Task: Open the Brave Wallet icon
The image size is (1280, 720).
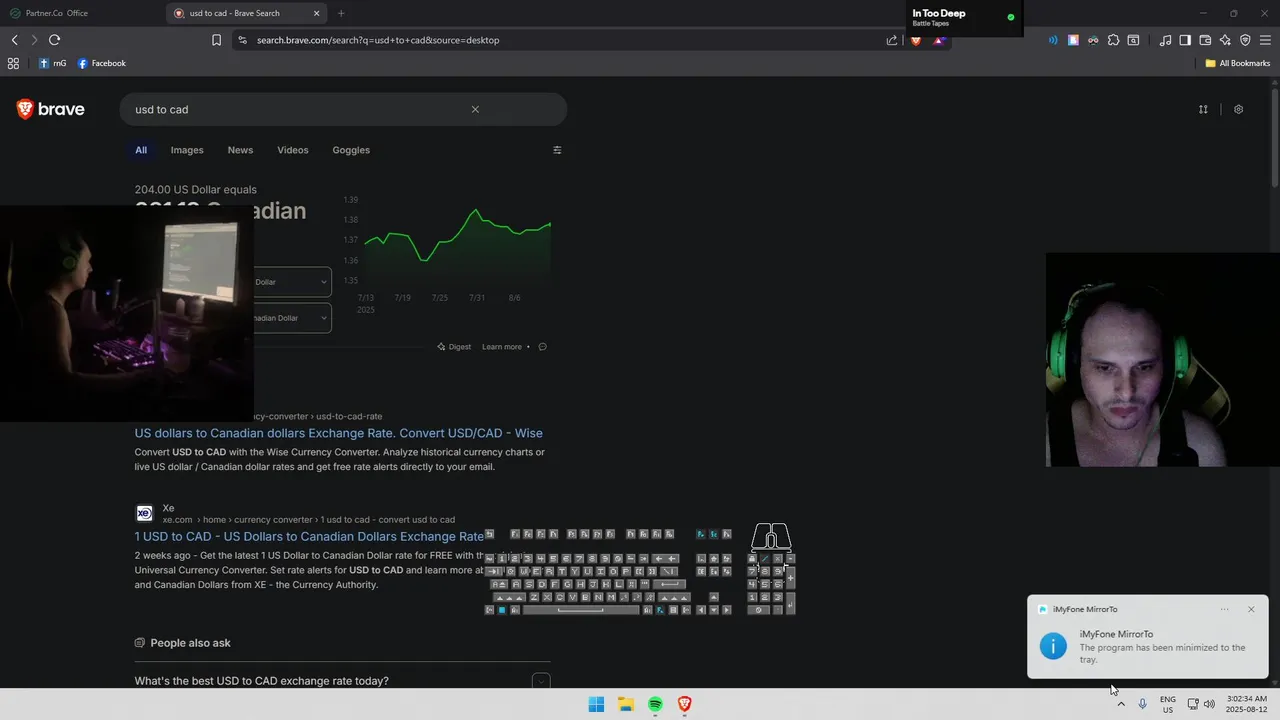Action: (1205, 40)
